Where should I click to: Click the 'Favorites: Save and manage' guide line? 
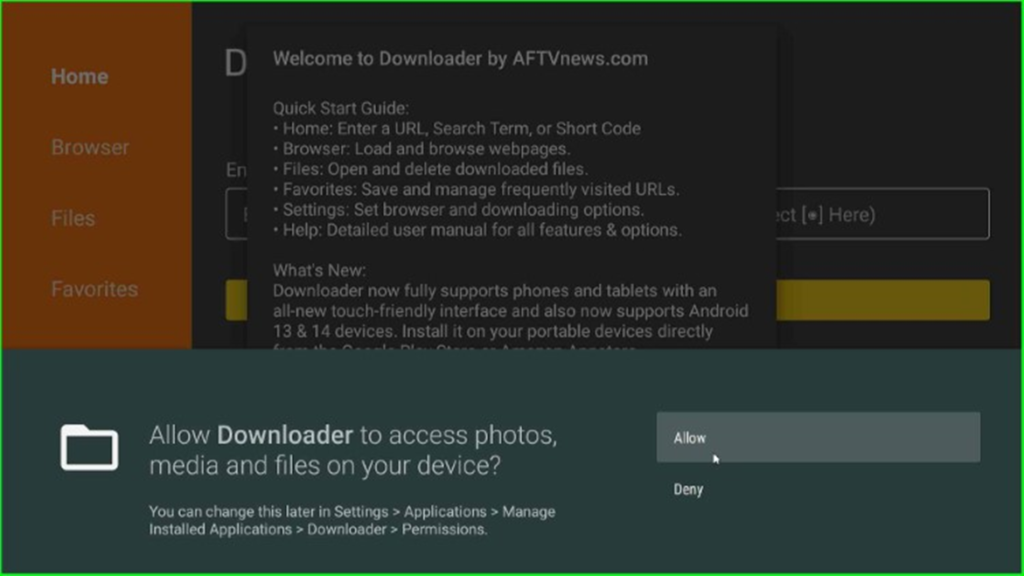click(x=476, y=189)
